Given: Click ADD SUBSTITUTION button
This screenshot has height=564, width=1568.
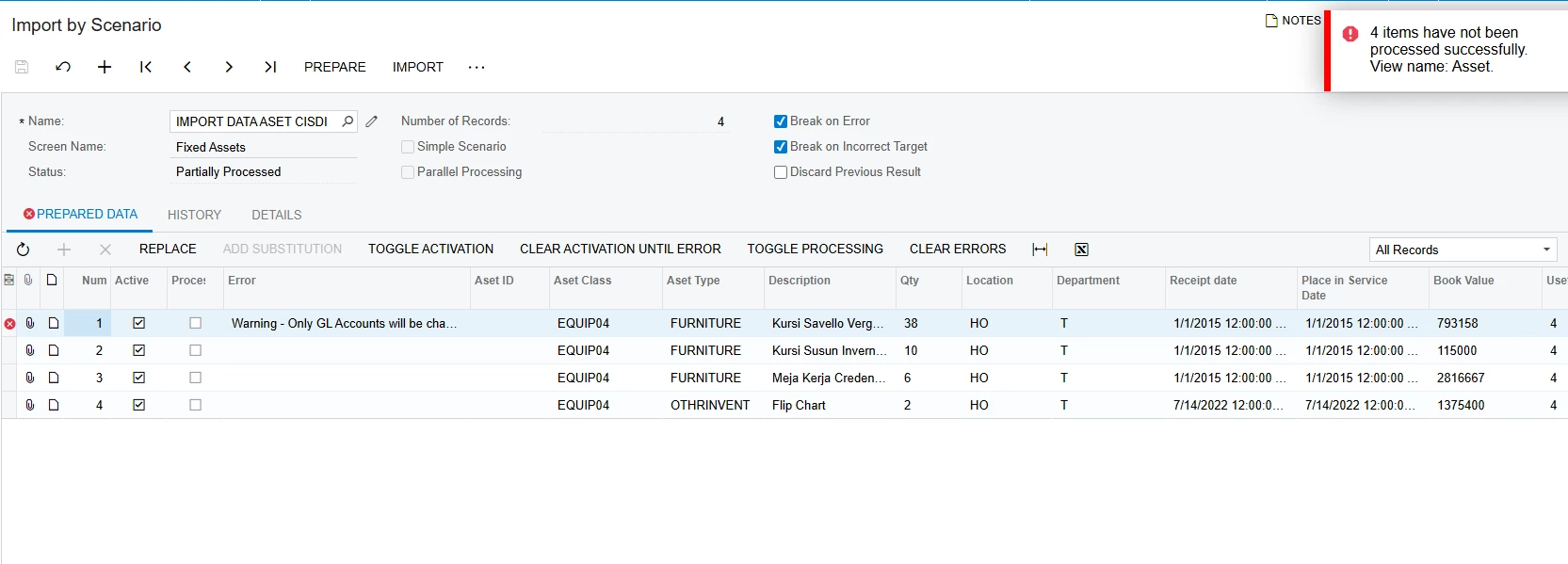Looking at the screenshot, I should coord(283,250).
